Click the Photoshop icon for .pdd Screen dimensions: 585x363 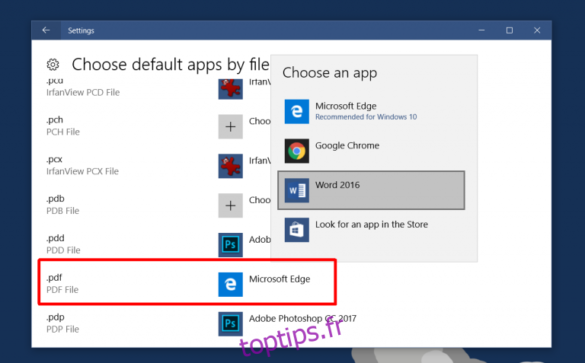[230, 245]
